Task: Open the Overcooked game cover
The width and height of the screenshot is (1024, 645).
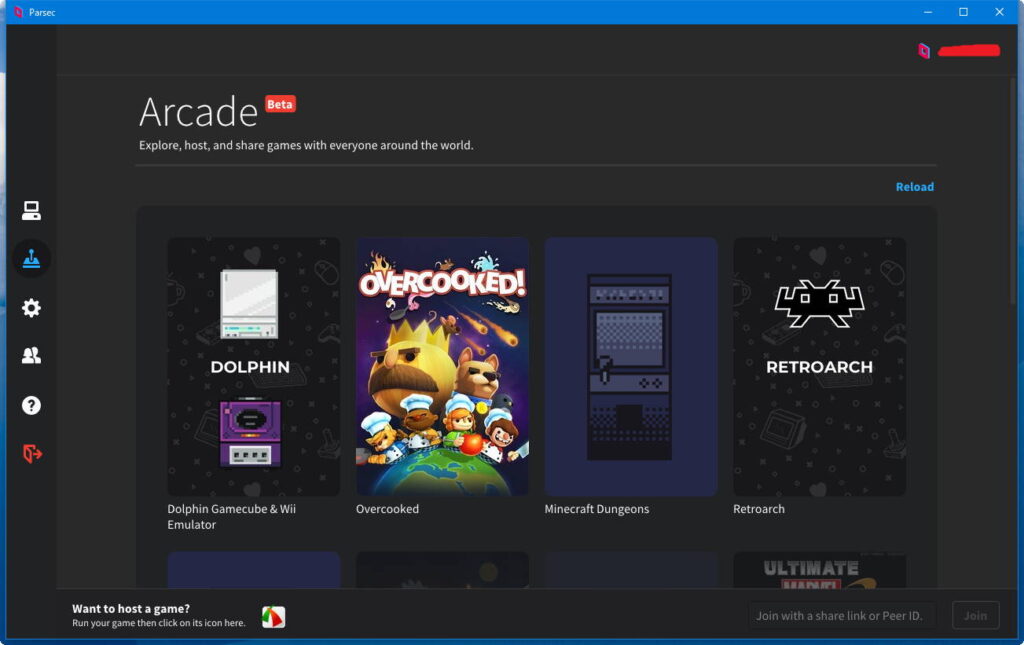Action: click(442, 366)
